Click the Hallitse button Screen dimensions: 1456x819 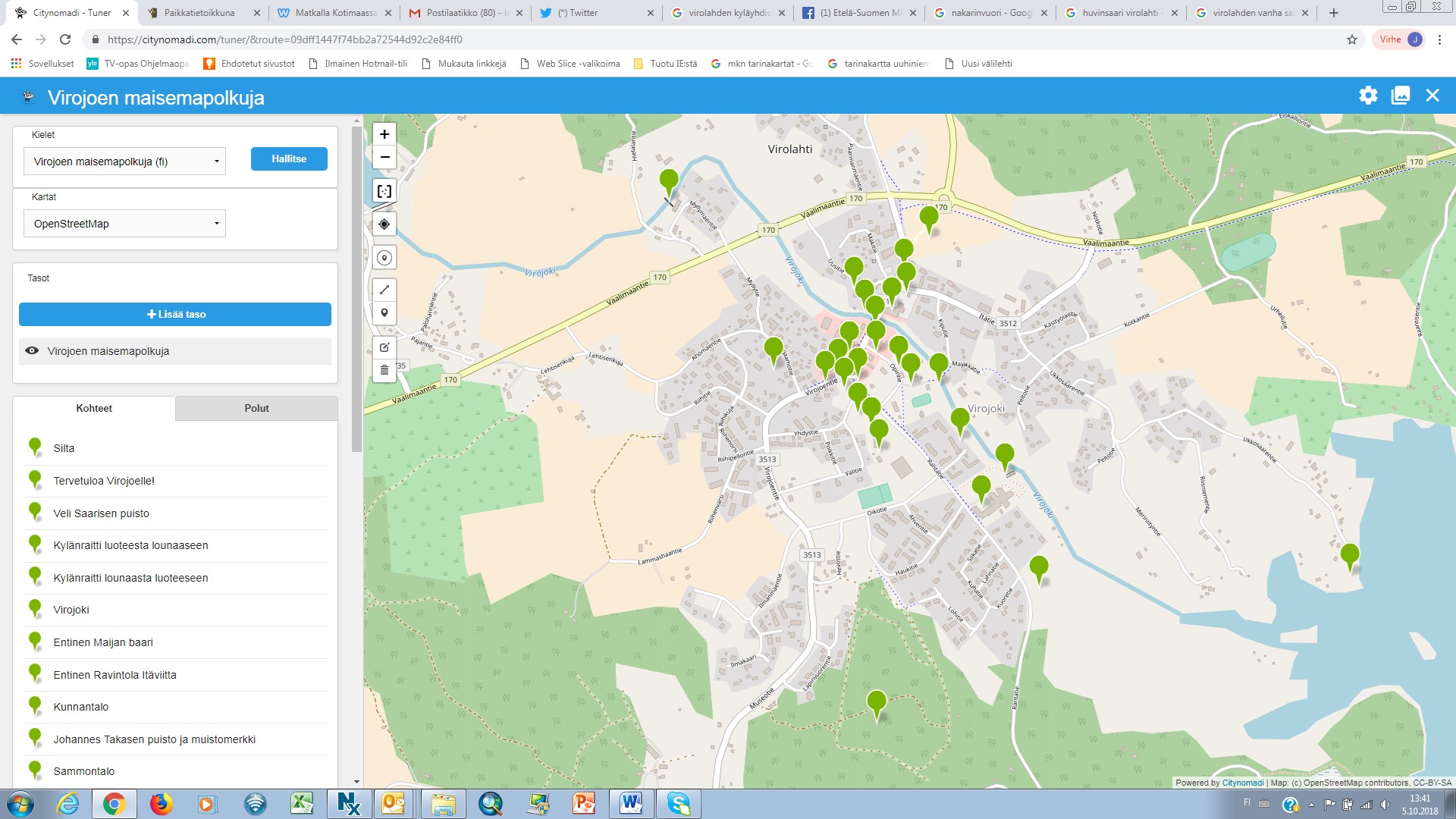[x=289, y=159]
